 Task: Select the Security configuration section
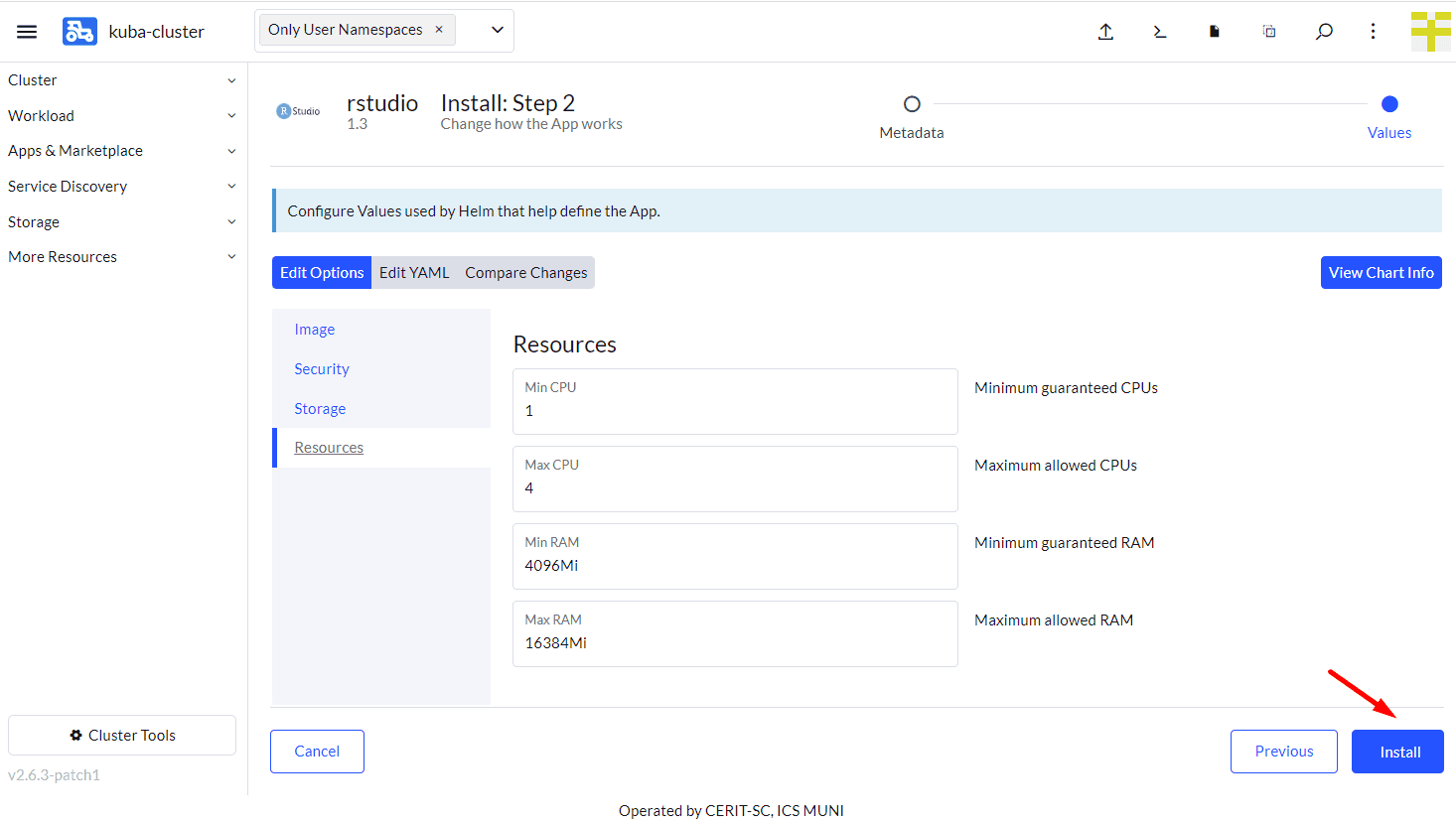[x=321, y=368]
